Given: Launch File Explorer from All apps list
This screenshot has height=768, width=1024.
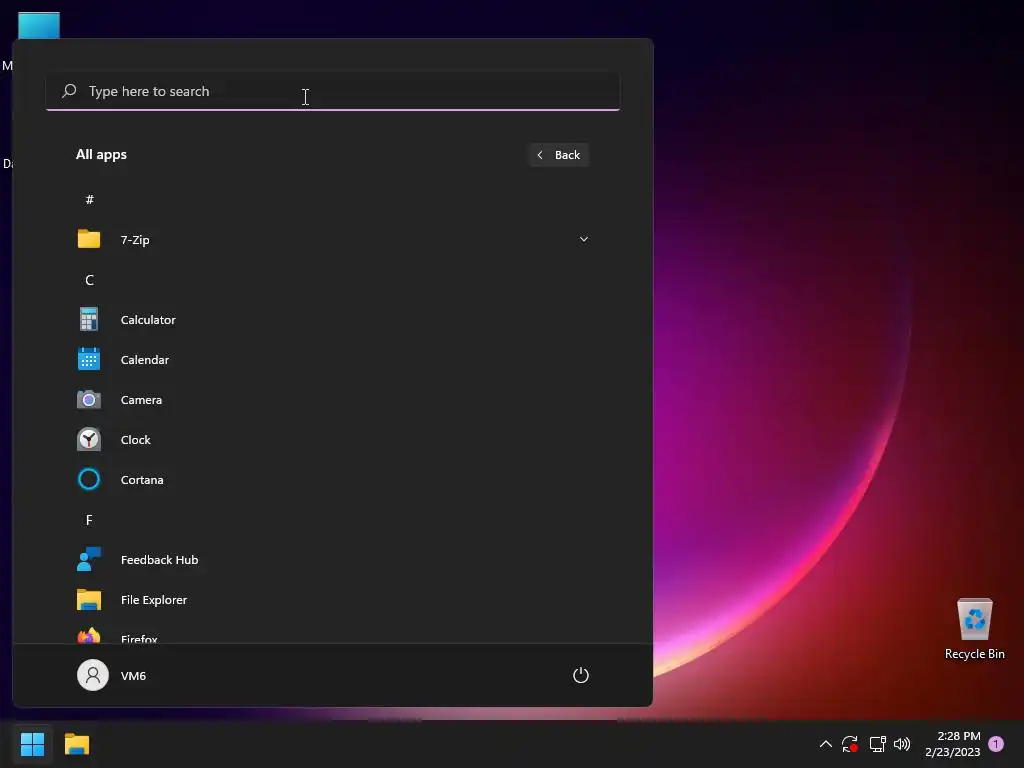Looking at the screenshot, I should 332,600.
